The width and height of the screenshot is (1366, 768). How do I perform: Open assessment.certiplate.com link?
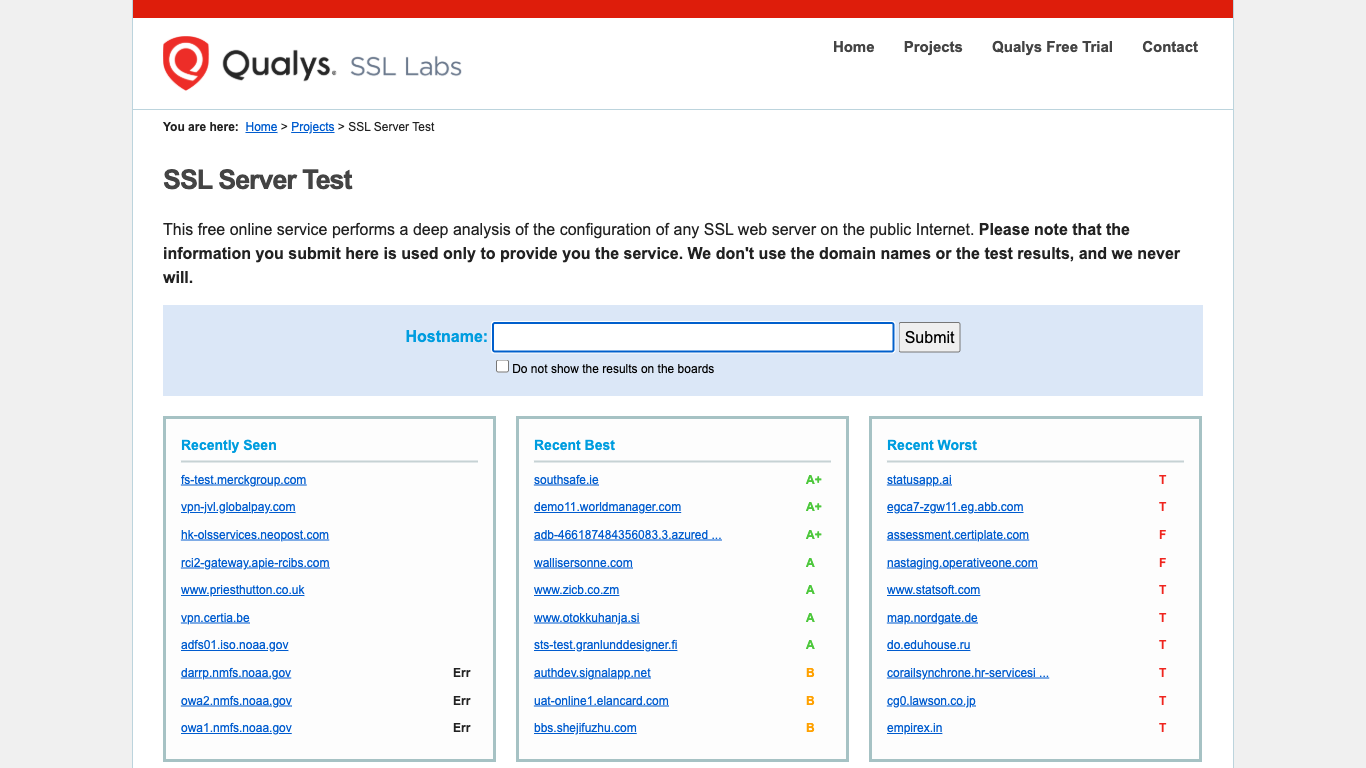958,535
